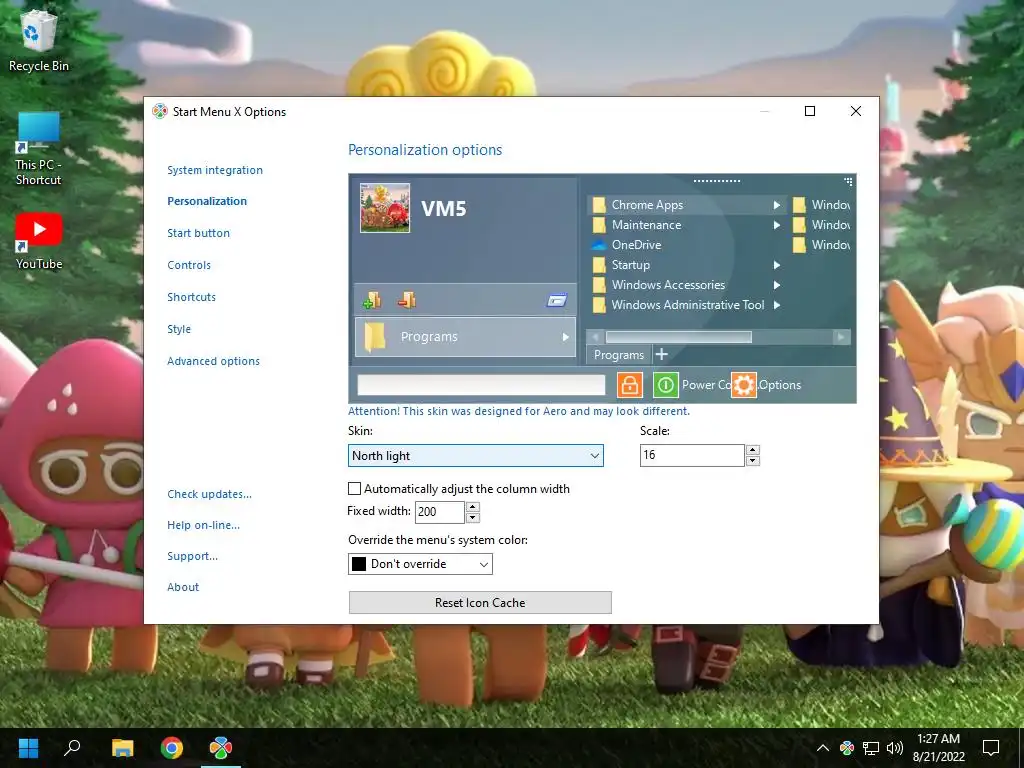Increase the Scale value with up arrow

(x=752, y=450)
